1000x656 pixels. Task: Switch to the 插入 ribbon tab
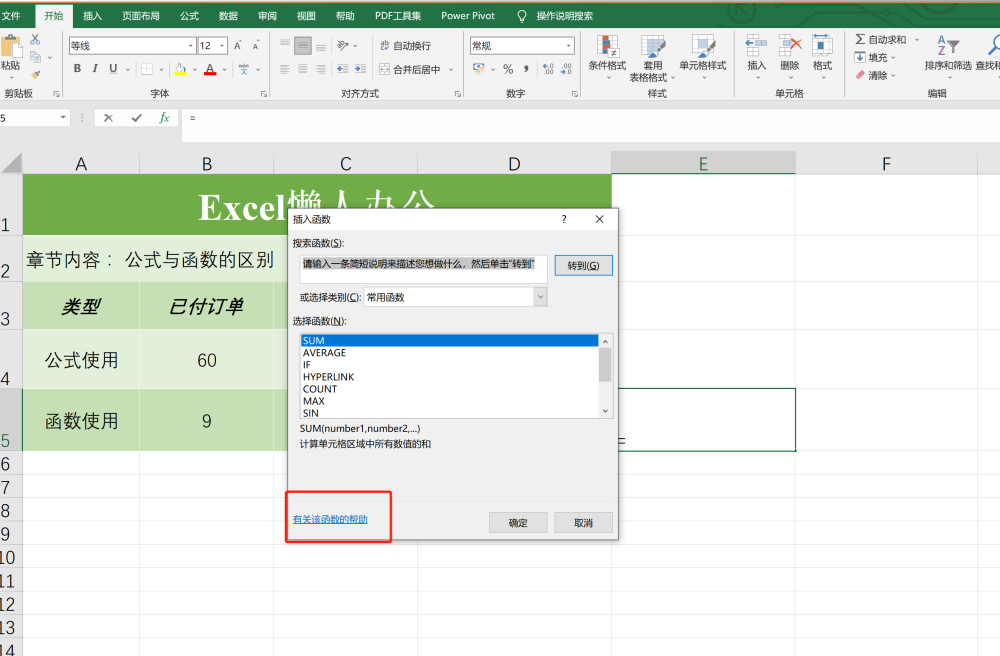pyautogui.click(x=92, y=15)
